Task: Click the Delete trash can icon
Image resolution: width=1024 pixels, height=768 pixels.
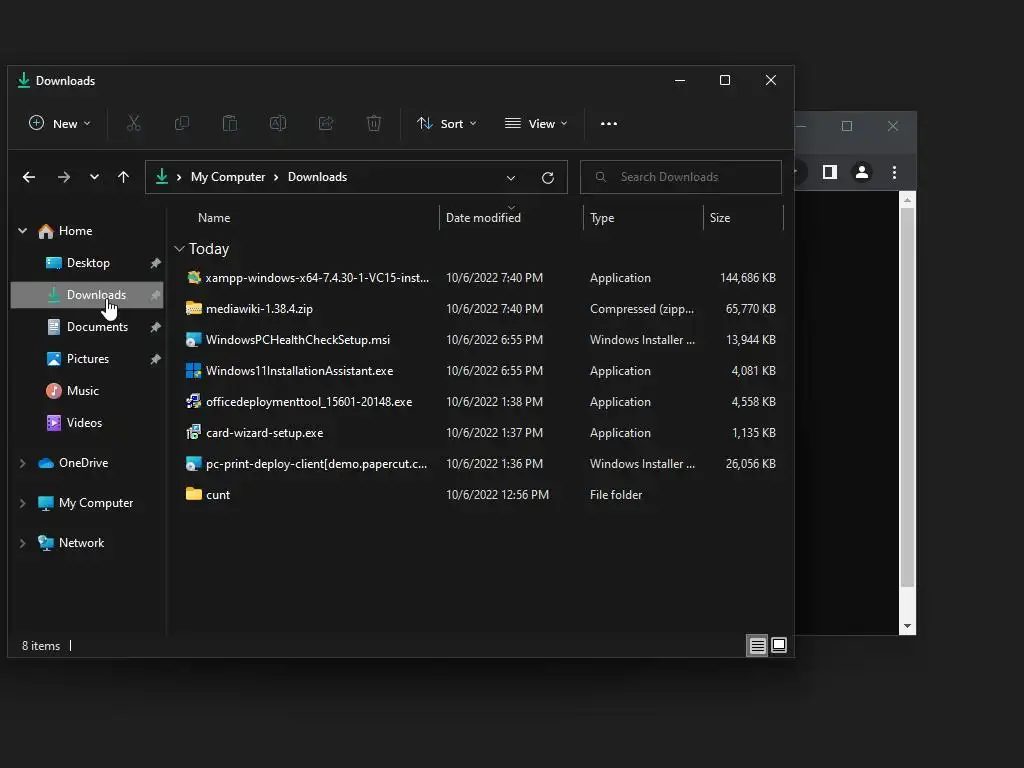Action: pos(374,123)
